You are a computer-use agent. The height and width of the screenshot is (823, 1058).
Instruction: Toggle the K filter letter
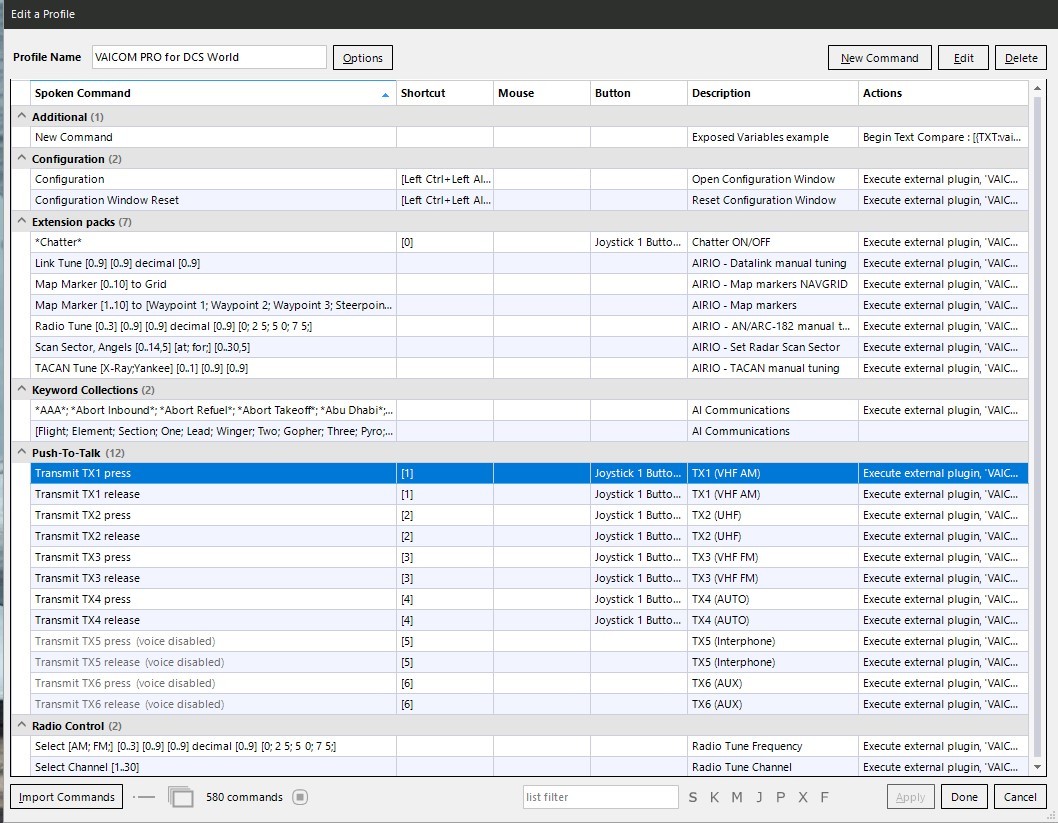point(714,797)
